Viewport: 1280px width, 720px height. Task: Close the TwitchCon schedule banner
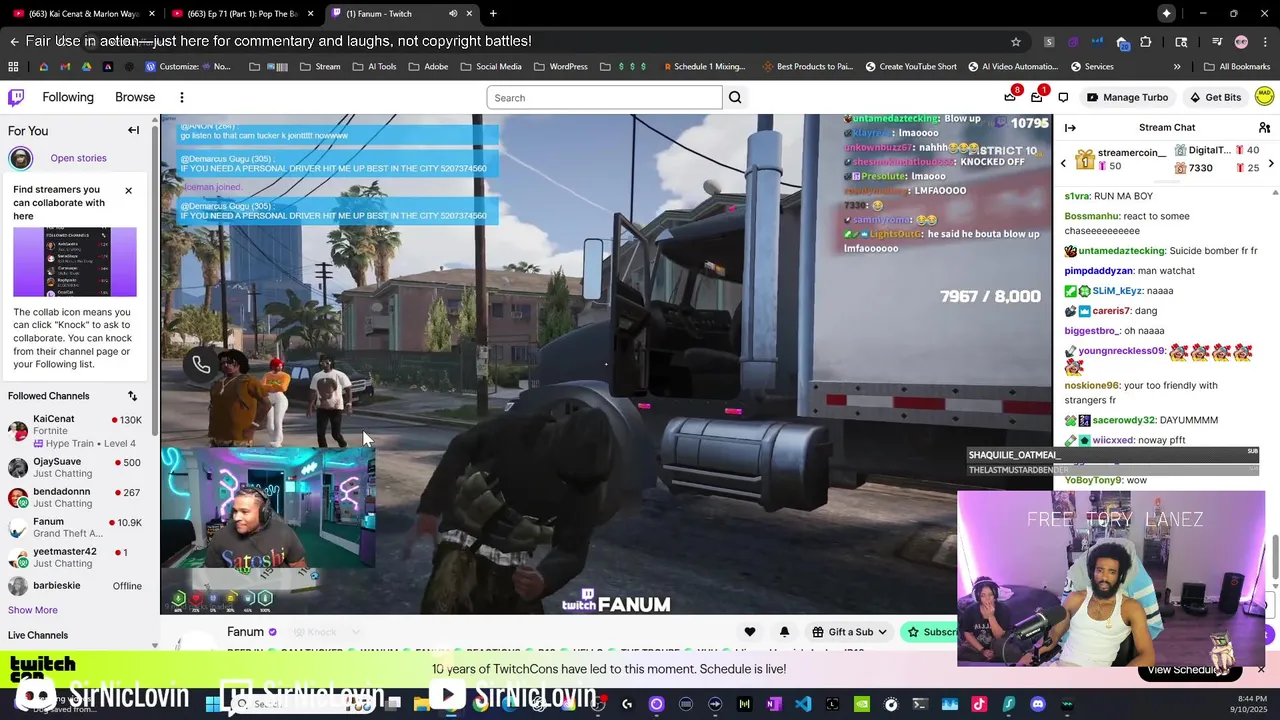(x=1262, y=669)
